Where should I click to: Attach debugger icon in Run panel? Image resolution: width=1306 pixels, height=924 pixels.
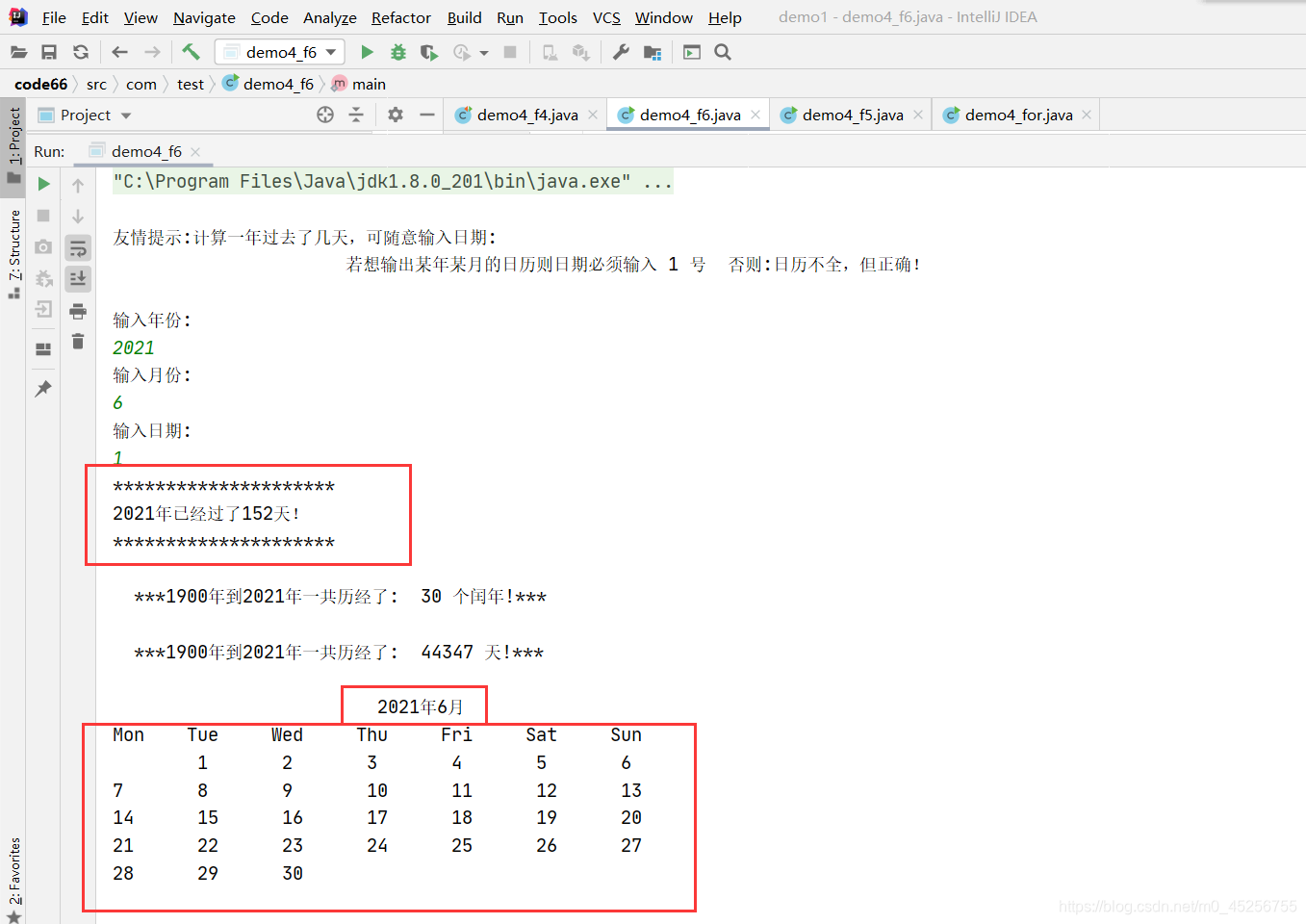point(43,278)
